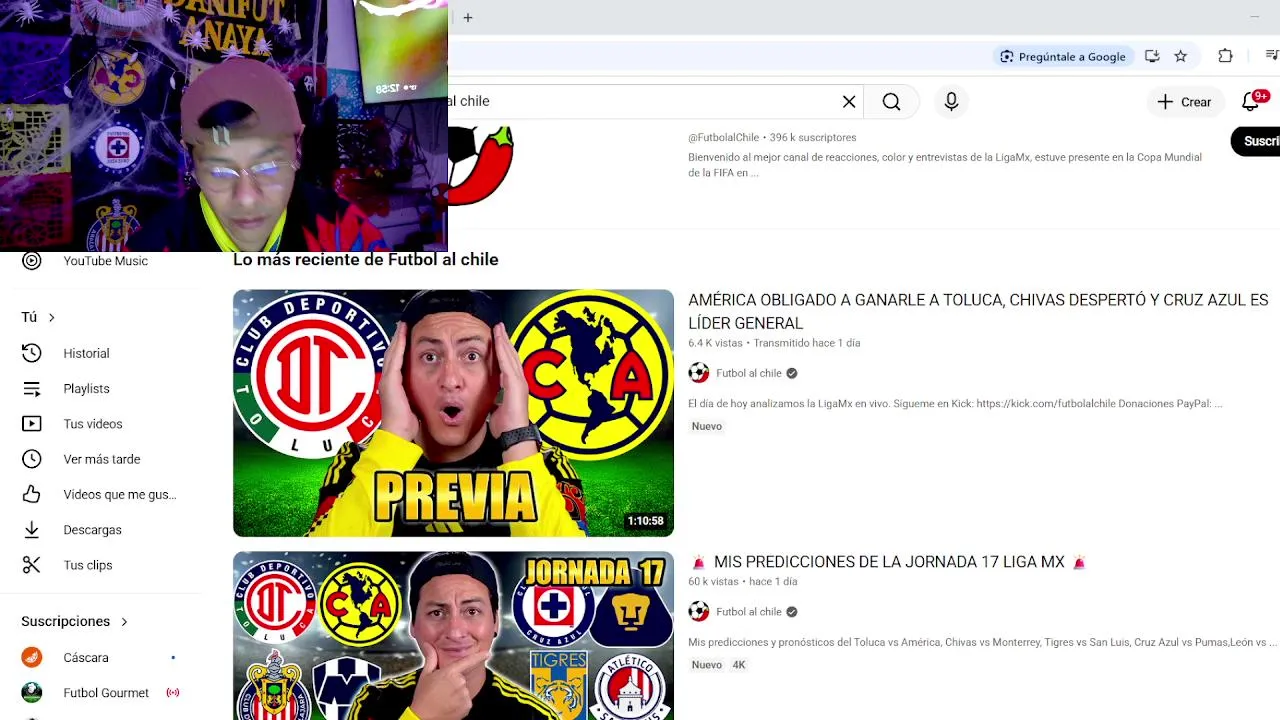This screenshot has height=720, width=1280.
Task: Click the Futbol al chile channel logo
Action: point(481,165)
